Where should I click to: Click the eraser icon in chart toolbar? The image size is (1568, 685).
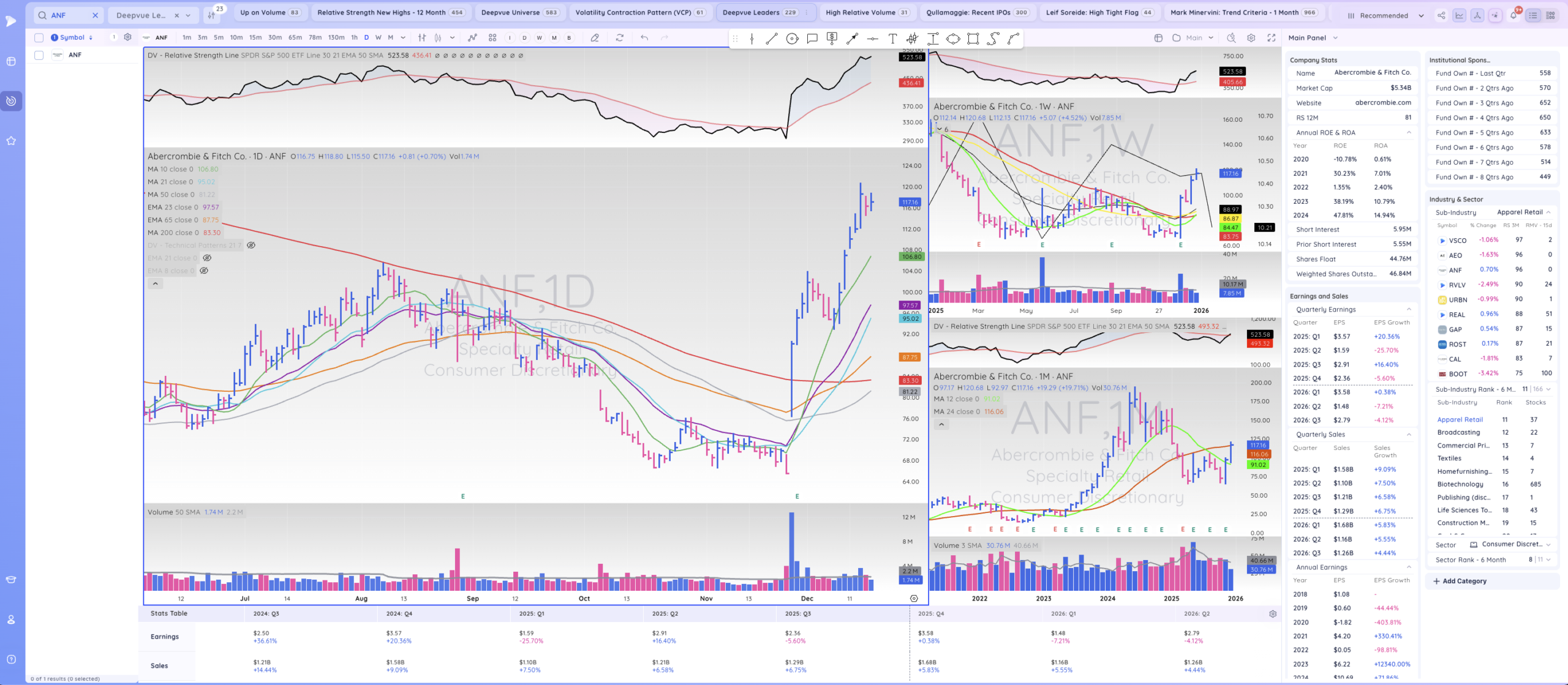[595, 37]
